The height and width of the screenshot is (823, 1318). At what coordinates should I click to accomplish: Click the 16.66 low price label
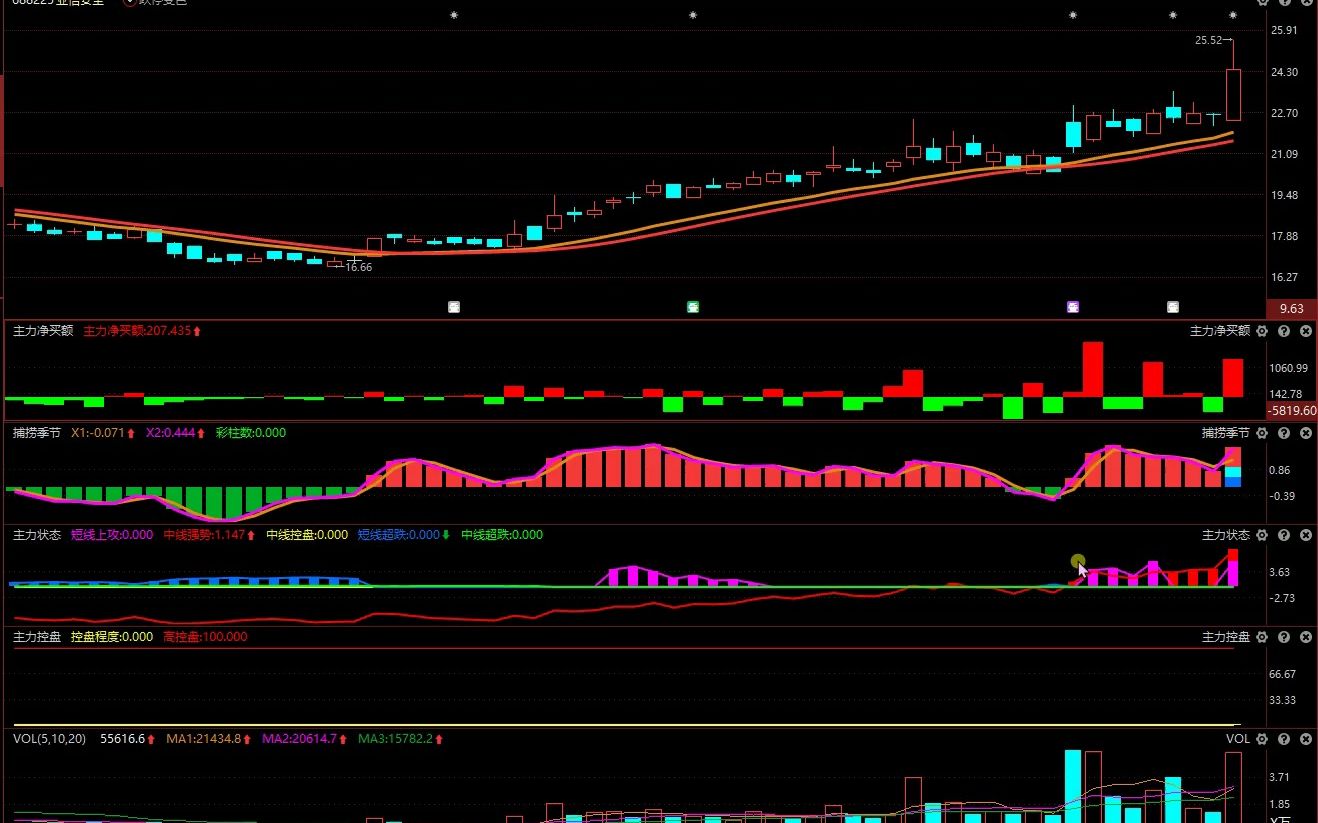(x=358, y=268)
